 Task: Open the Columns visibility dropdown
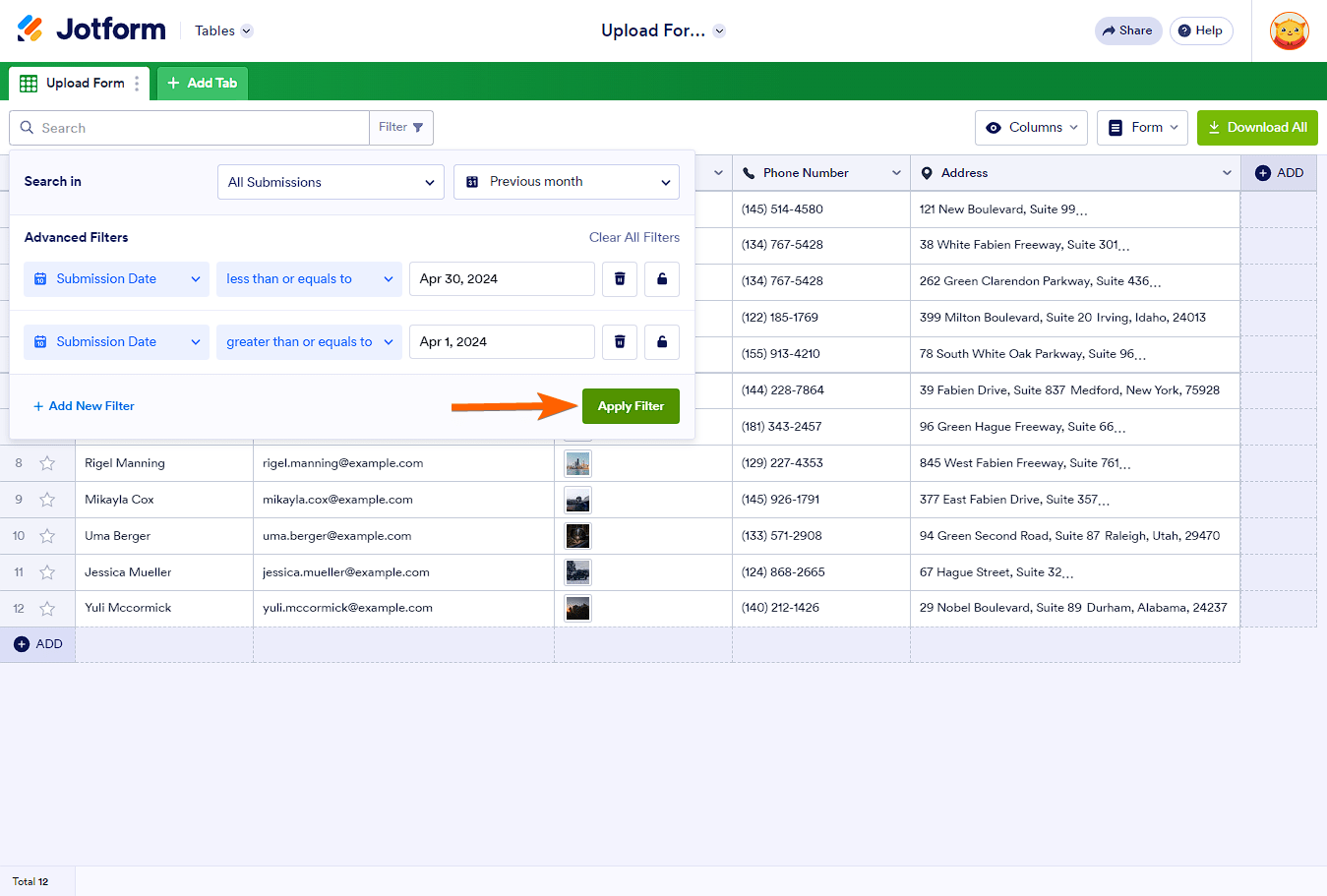click(1031, 128)
